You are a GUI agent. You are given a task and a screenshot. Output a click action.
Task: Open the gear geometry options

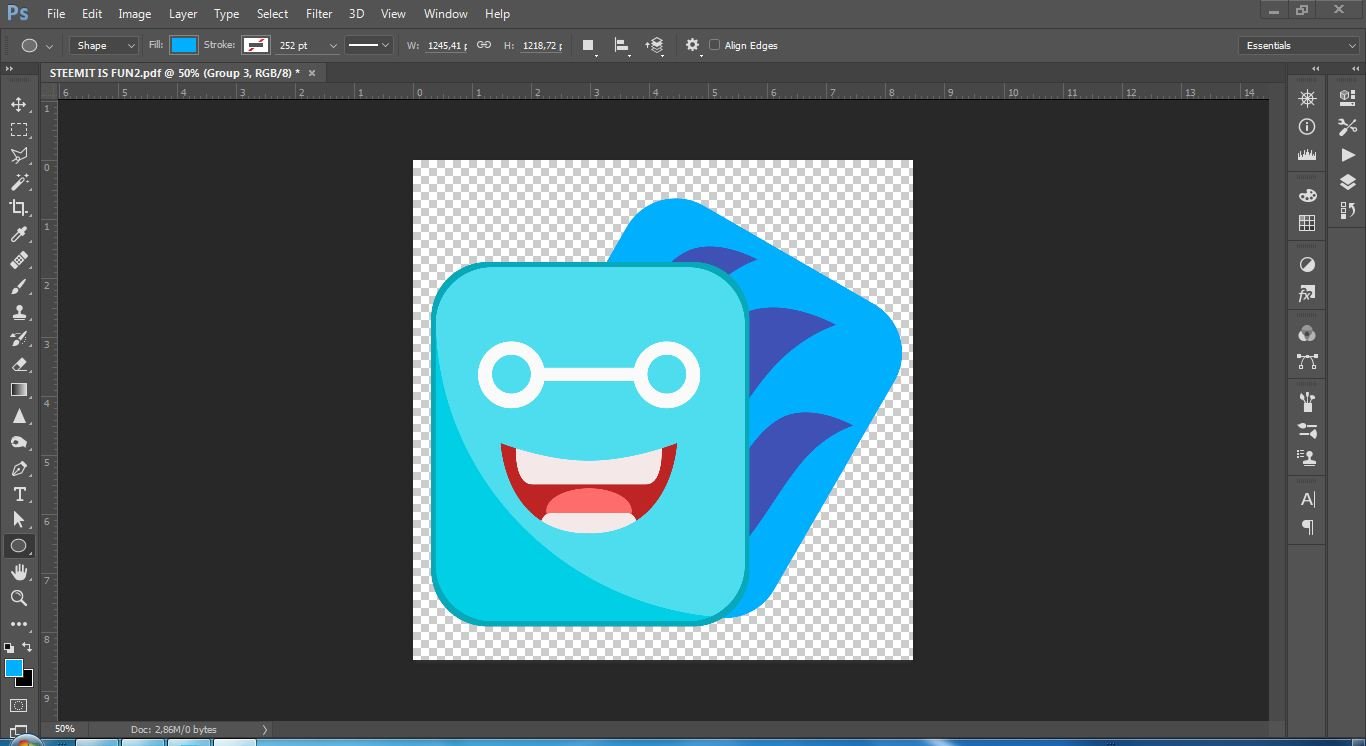coord(693,45)
